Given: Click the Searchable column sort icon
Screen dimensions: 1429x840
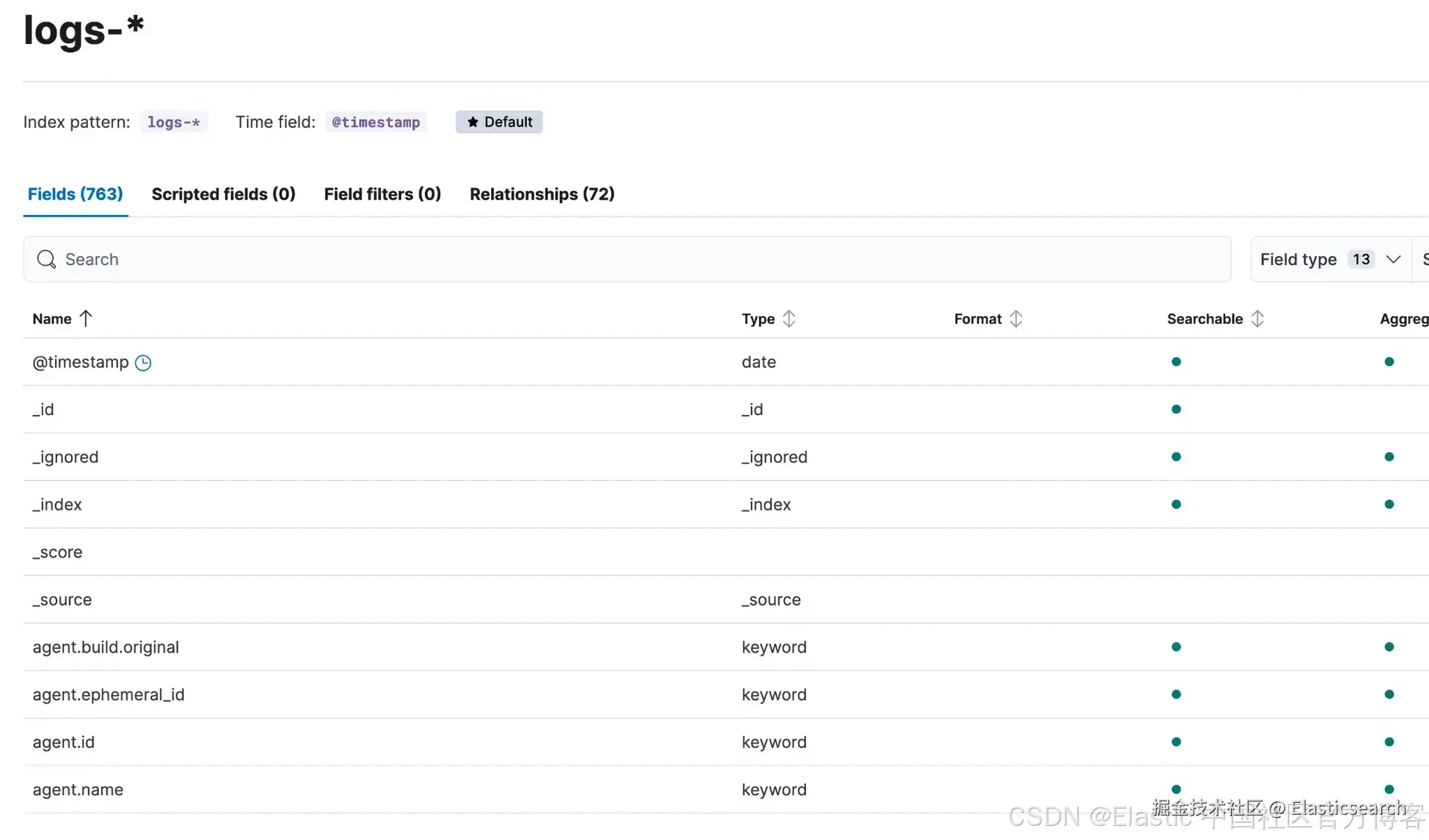Looking at the screenshot, I should pos(1257,318).
